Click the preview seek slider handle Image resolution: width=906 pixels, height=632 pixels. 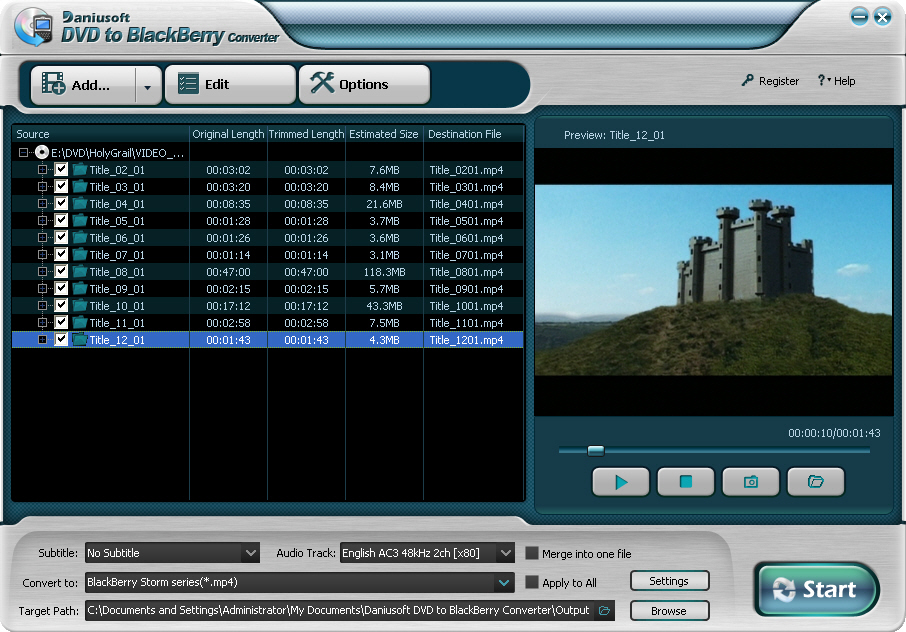click(596, 451)
